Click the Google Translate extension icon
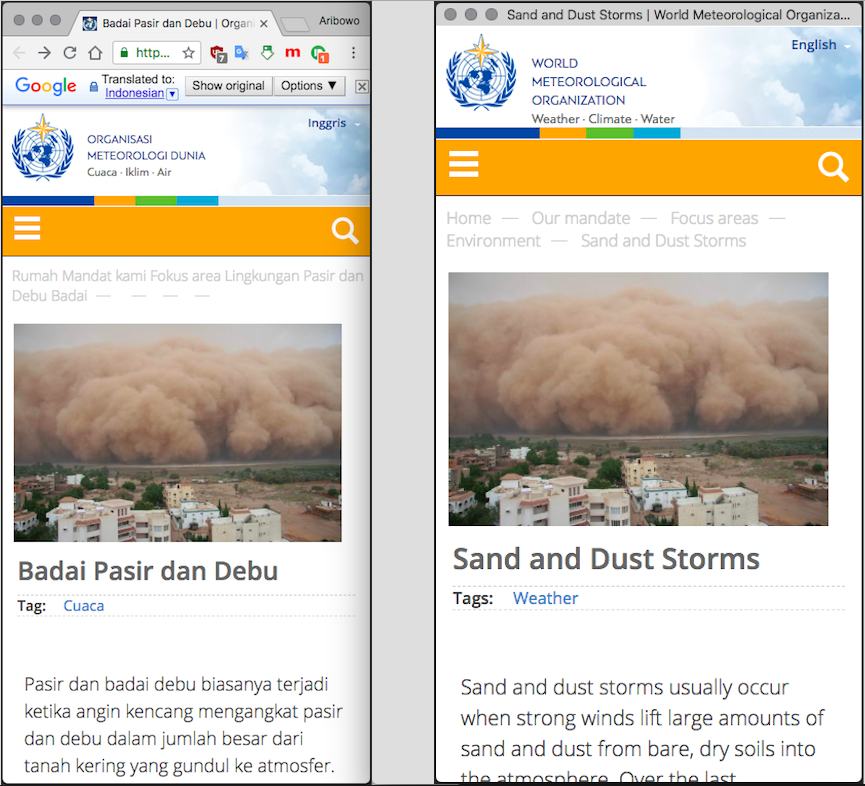The height and width of the screenshot is (786, 865). [242, 53]
